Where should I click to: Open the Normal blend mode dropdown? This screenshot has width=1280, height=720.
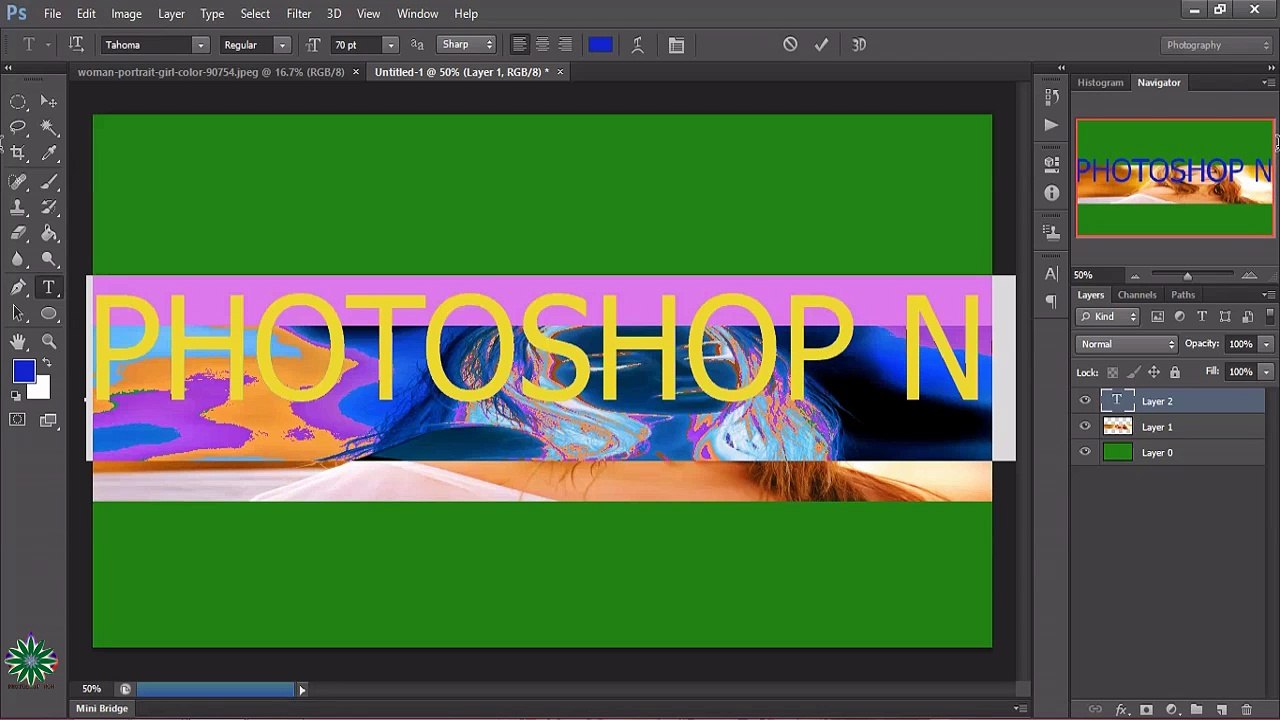click(x=1128, y=344)
